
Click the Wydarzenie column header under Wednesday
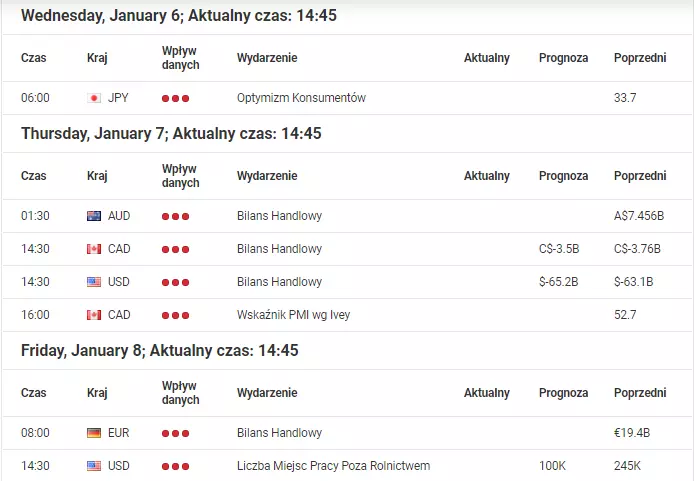[x=267, y=58]
